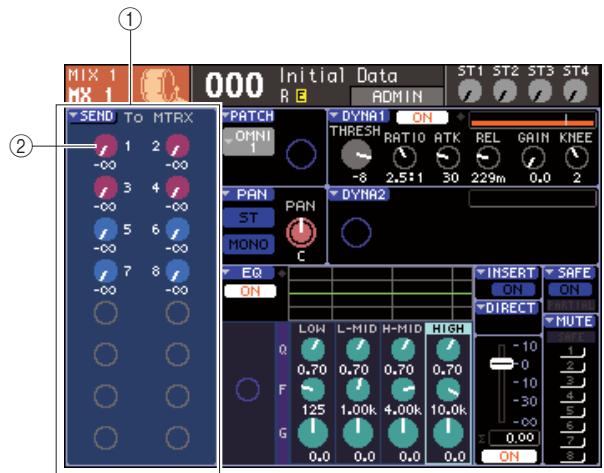Toggle mute group 1 indicator
Image resolution: width=604 pixels, height=473 pixels.
tap(572, 352)
